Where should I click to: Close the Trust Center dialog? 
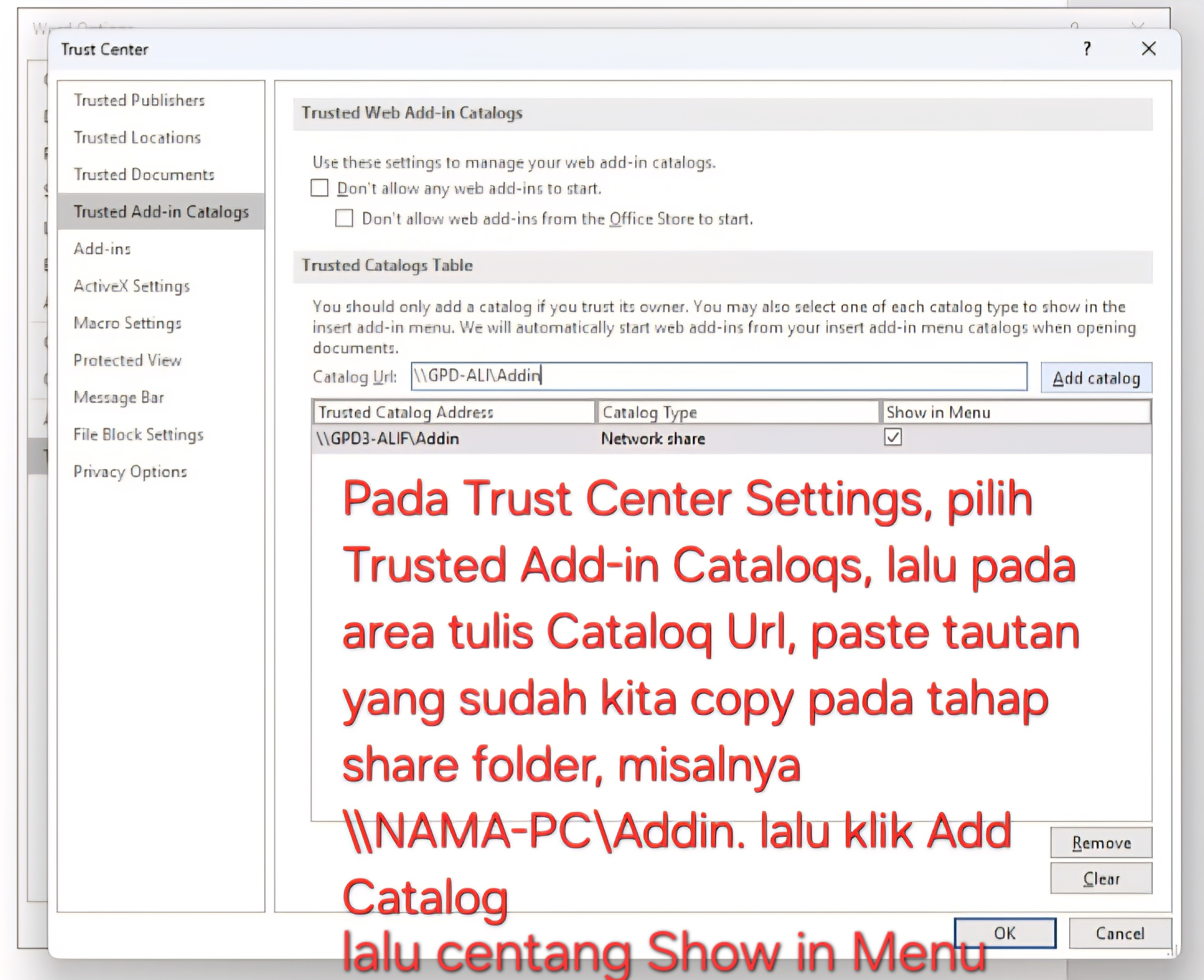1149,49
